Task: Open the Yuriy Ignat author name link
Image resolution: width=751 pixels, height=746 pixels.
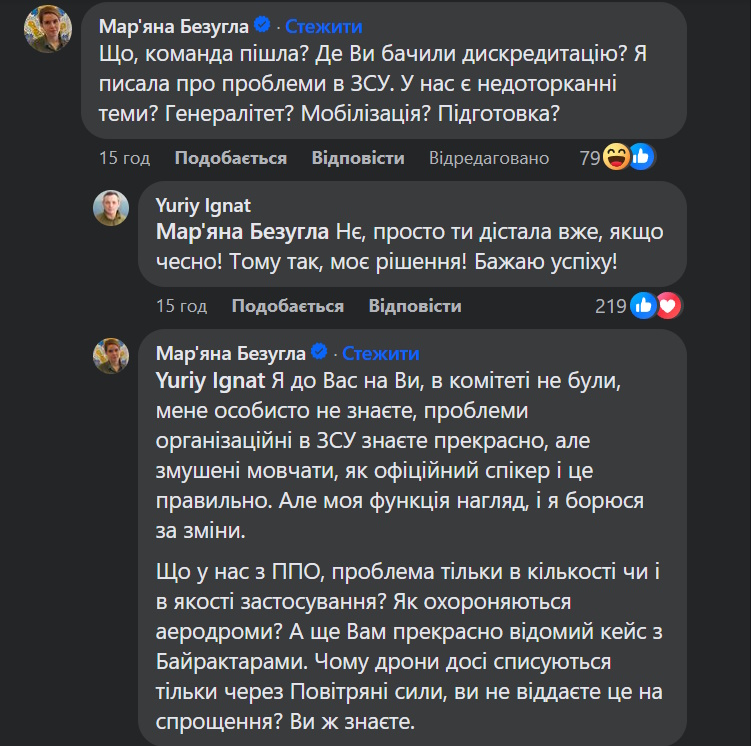Action: pyautogui.click(x=203, y=206)
